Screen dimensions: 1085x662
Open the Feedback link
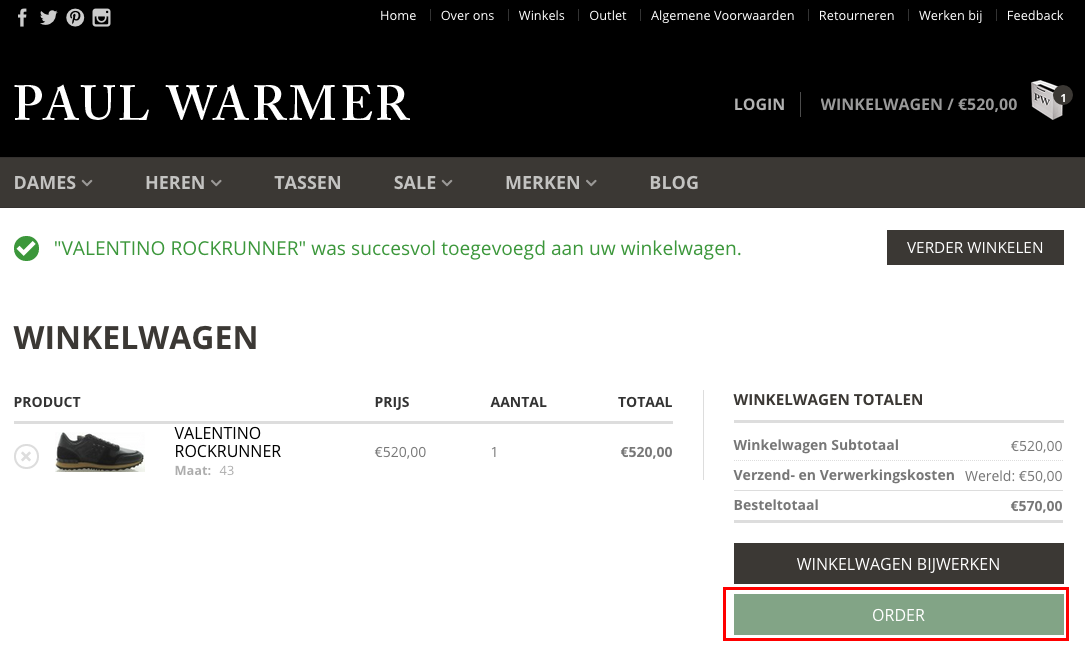[x=1034, y=15]
